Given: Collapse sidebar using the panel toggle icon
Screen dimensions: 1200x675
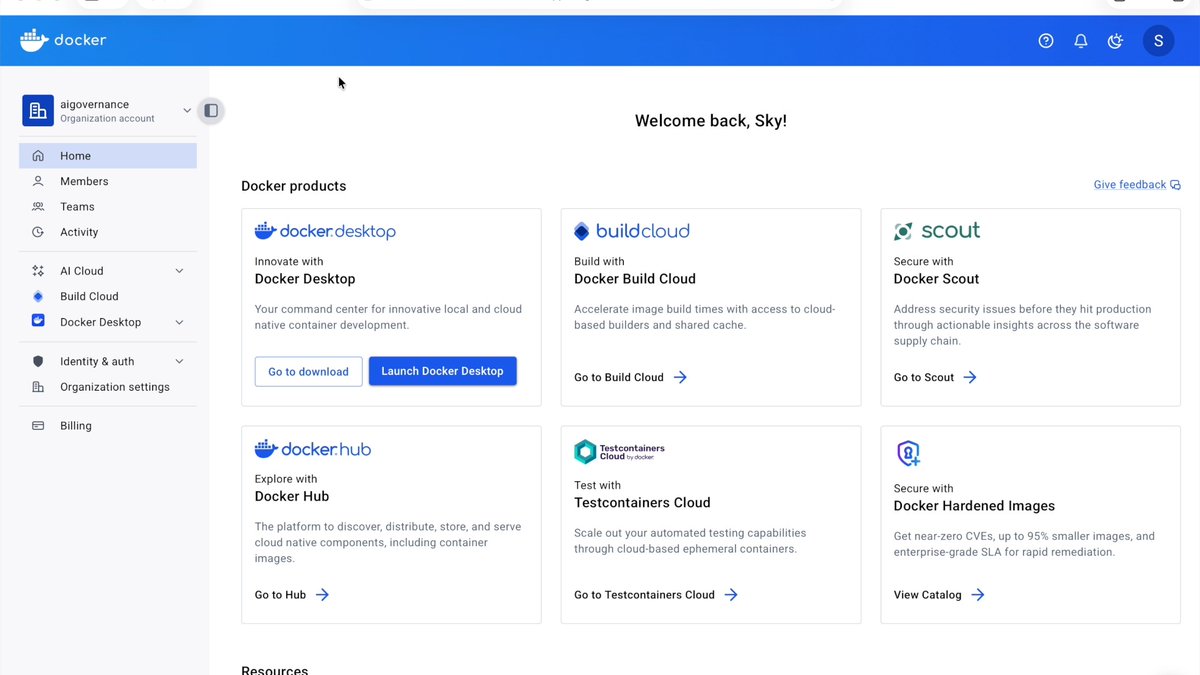Looking at the screenshot, I should pyautogui.click(x=211, y=111).
